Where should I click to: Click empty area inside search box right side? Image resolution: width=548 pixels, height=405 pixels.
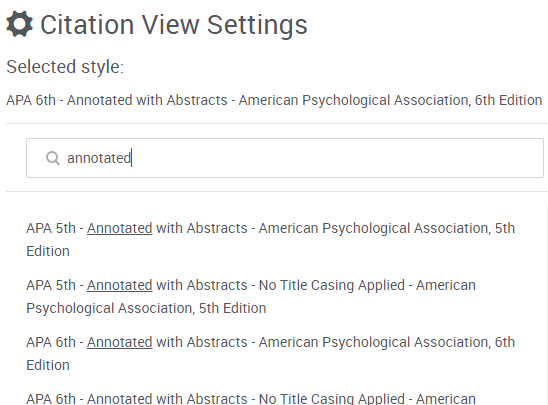[x=349, y=158]
